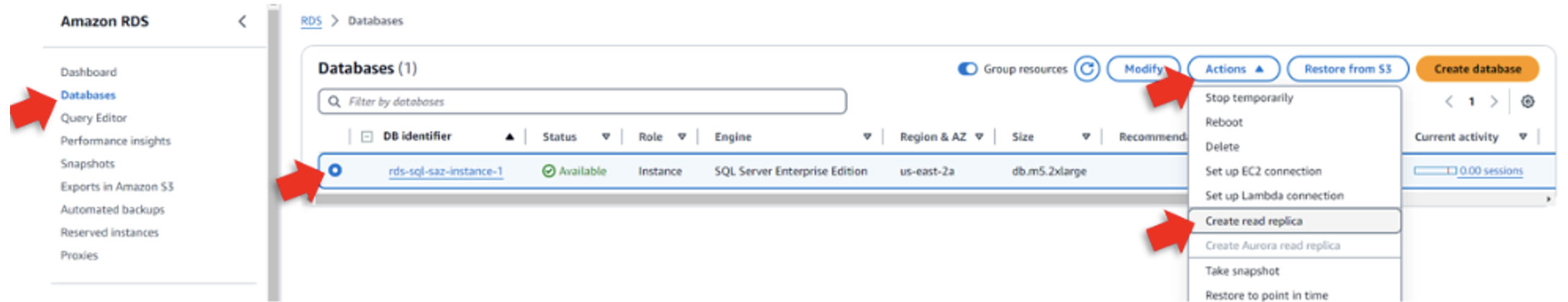
Task: Open Automated backups in the sidebar
Action: 112,210
